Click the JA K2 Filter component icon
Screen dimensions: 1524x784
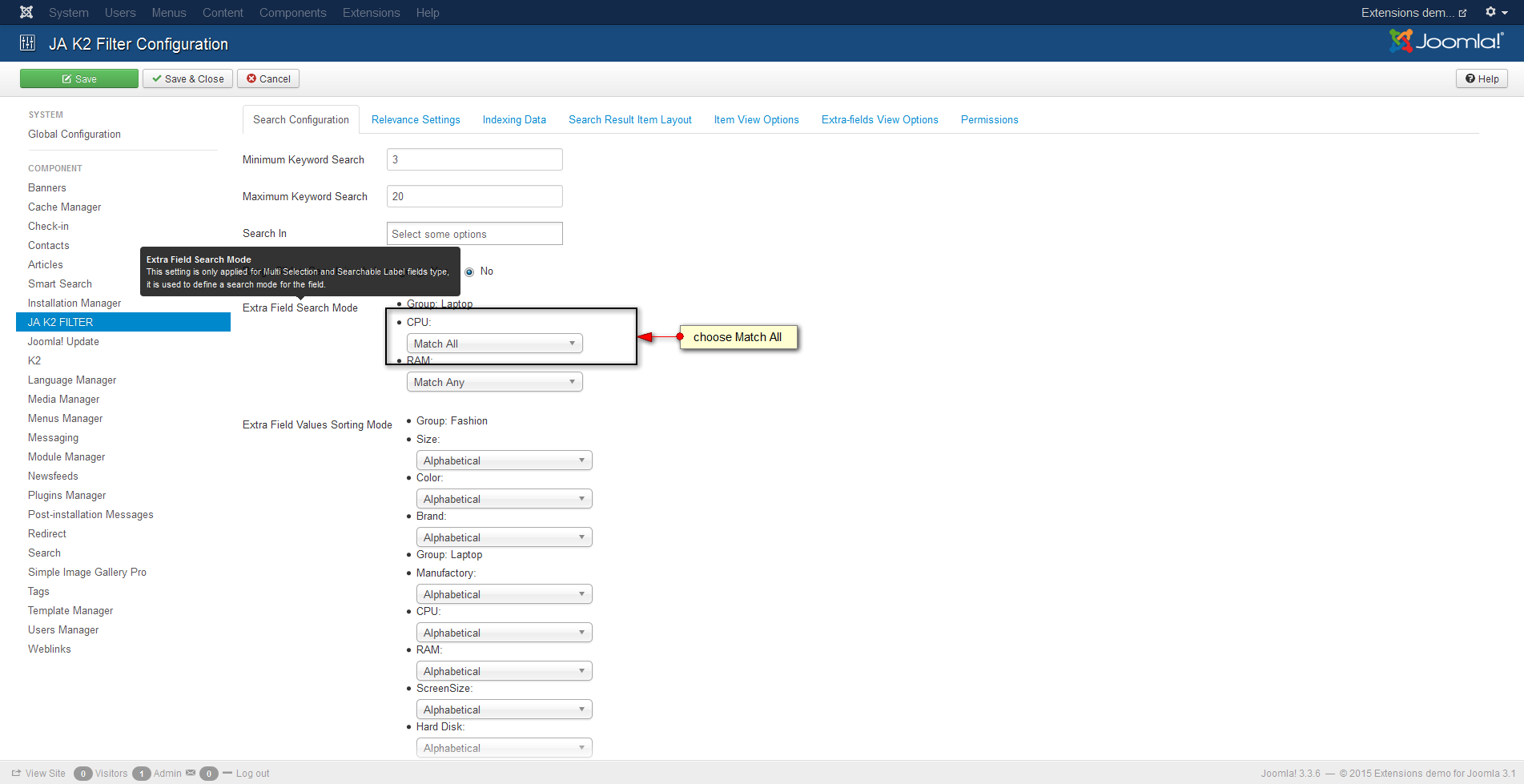pos(27,43)
